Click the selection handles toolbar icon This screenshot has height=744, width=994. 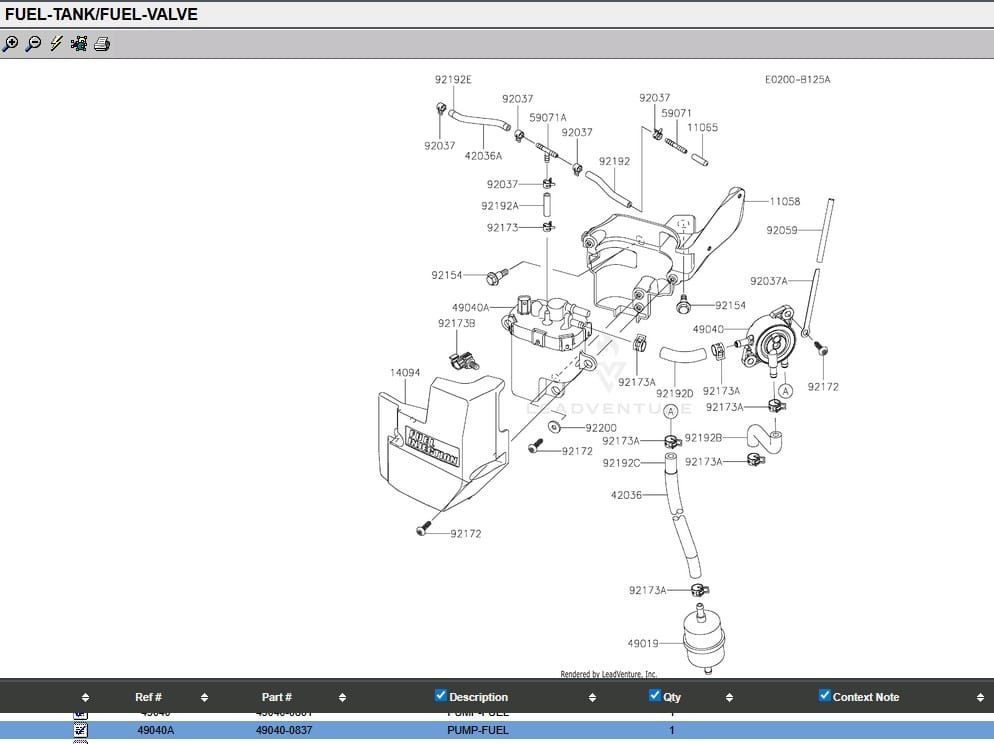[79, 44]
